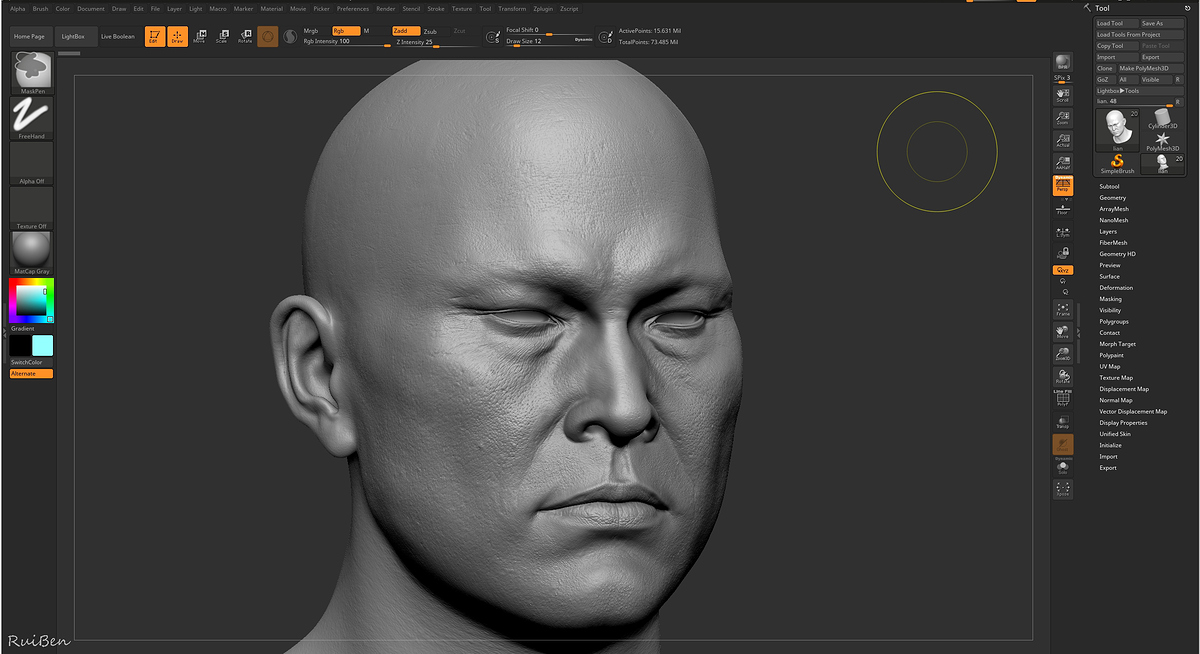Expand the Deformation subpalette
The height and width of the screenshot is (654, 1200).
pyautogui.click(x=1116, y=288)
